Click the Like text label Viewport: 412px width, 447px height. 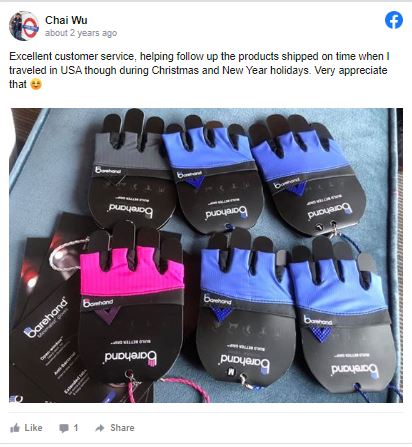(33, 428)
